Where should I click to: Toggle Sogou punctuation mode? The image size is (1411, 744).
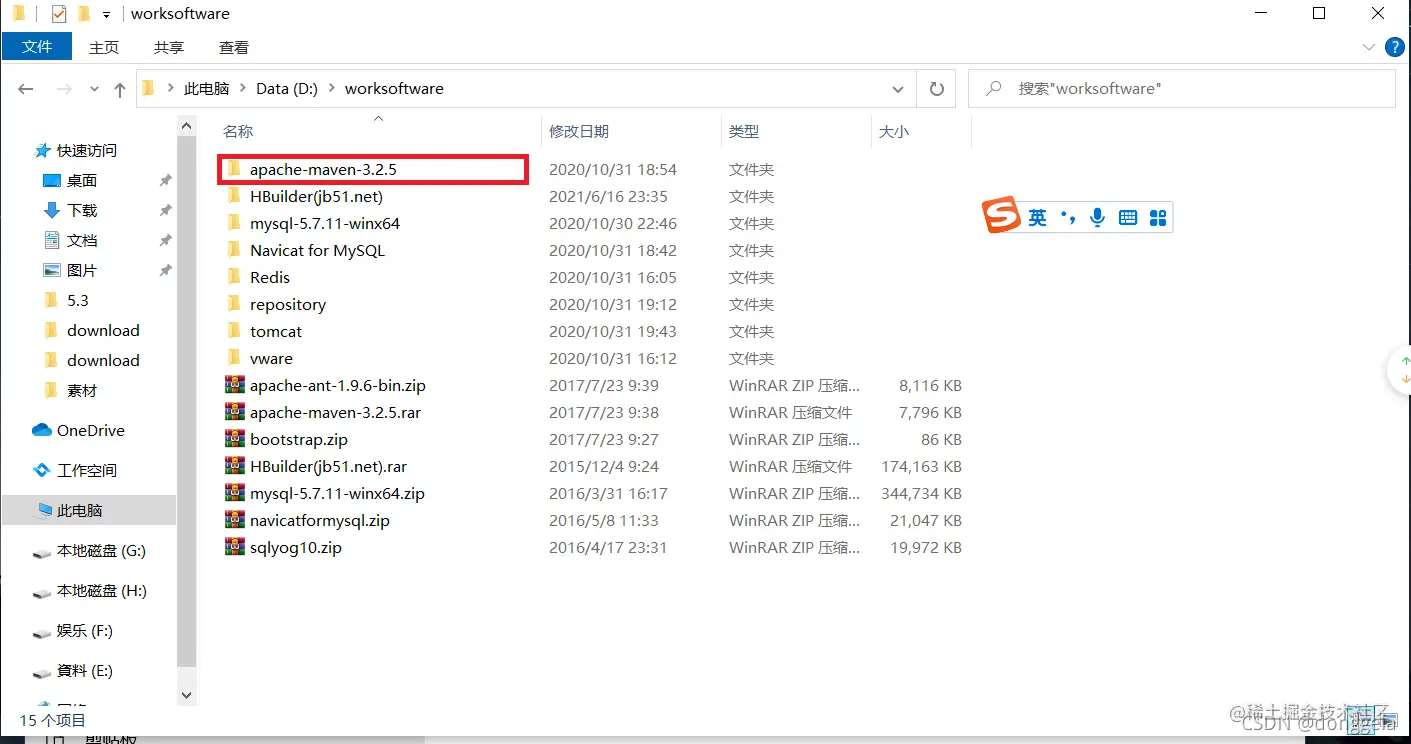coord(1068,217)
